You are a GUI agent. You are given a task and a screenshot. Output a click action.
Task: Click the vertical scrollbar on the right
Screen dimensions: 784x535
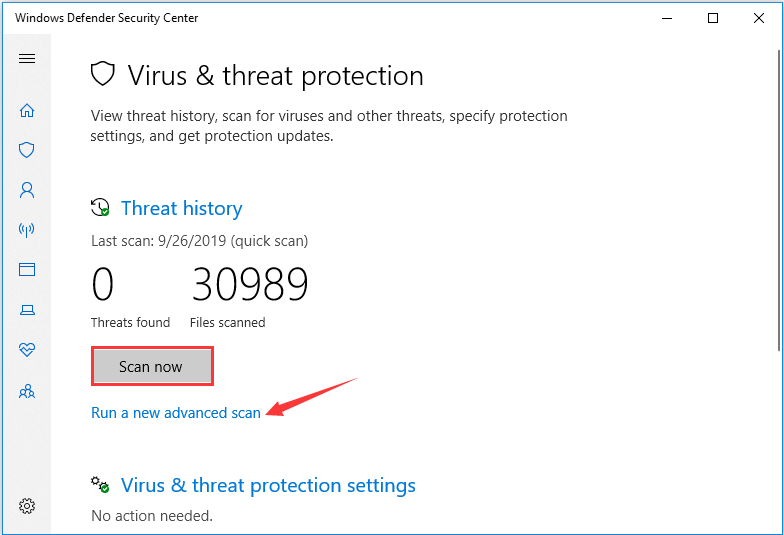(780, 200)
